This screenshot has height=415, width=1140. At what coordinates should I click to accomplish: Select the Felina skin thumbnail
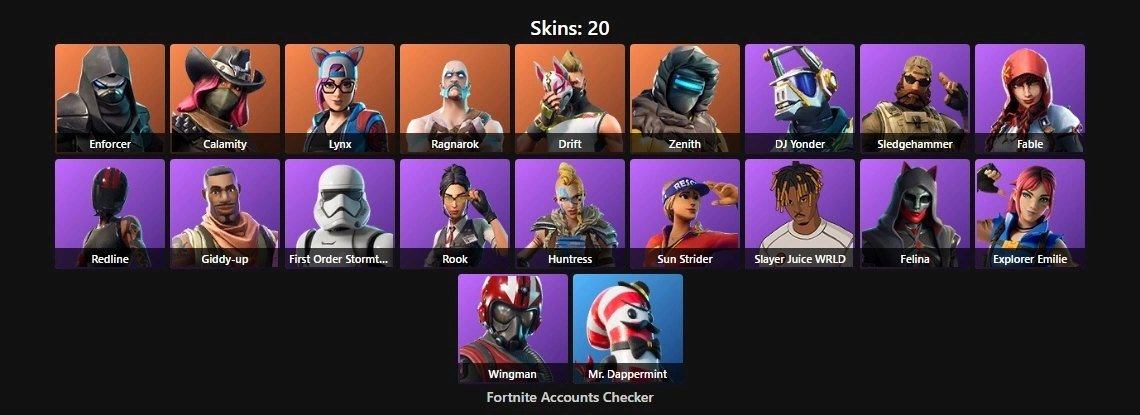(x=915, y=214)
